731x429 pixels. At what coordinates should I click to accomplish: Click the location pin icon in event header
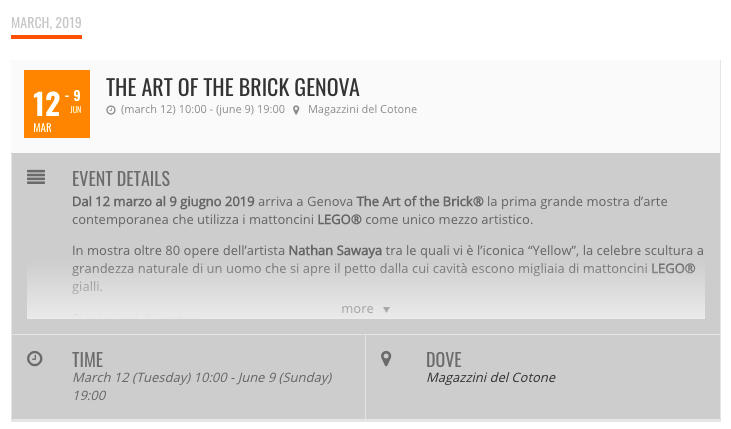296,110
